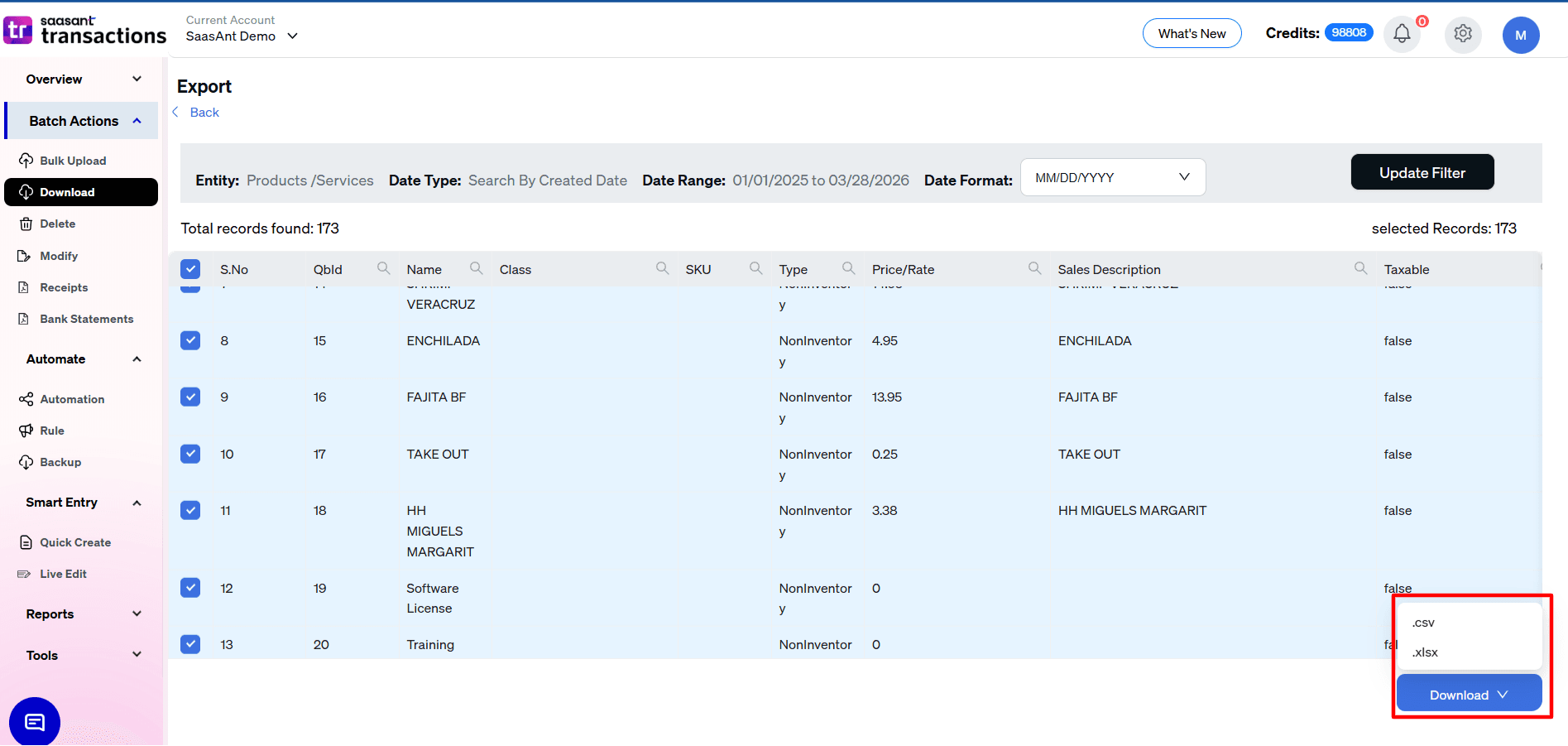Open the Automation feature
Screen dimensions: 1568x746
coord(71,398)
